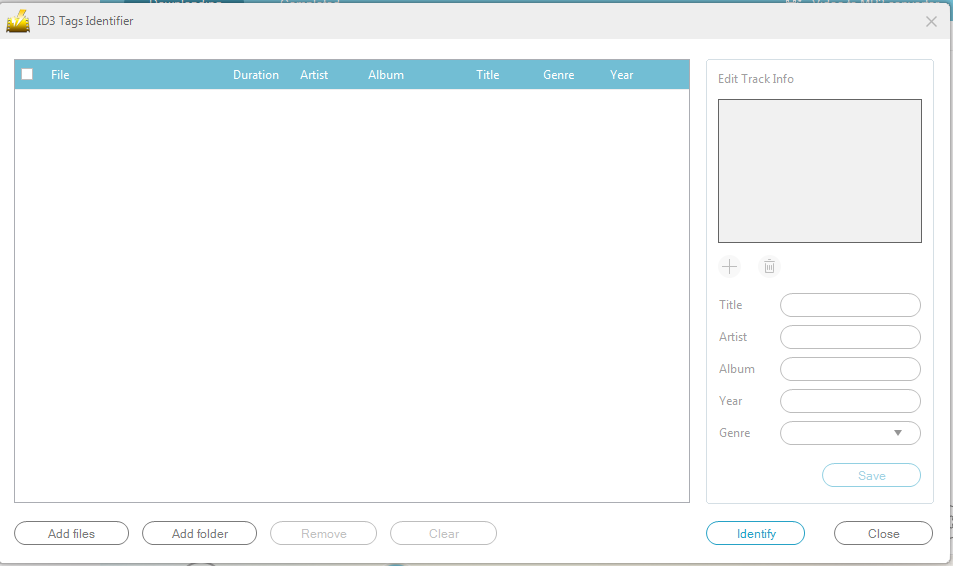Screen dimensions: 954x566
Task: Click the Close button at bottom right
Action: coord(883,534)
